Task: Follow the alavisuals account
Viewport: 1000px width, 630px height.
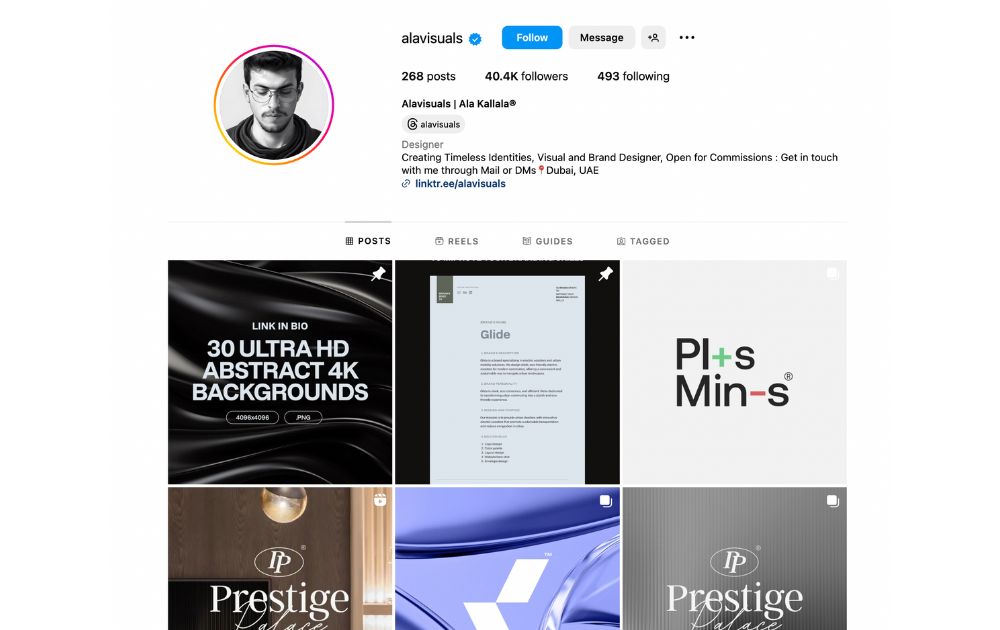Action: 532,38
